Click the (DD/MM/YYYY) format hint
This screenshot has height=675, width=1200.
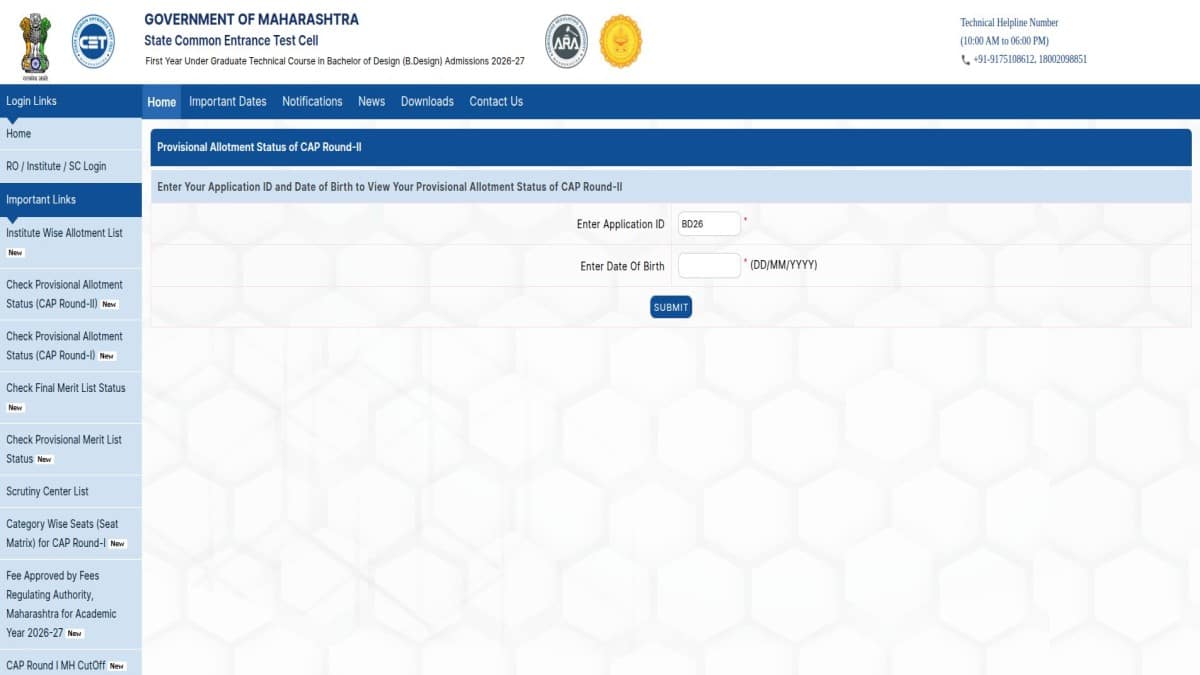click(x=784, y=265)
